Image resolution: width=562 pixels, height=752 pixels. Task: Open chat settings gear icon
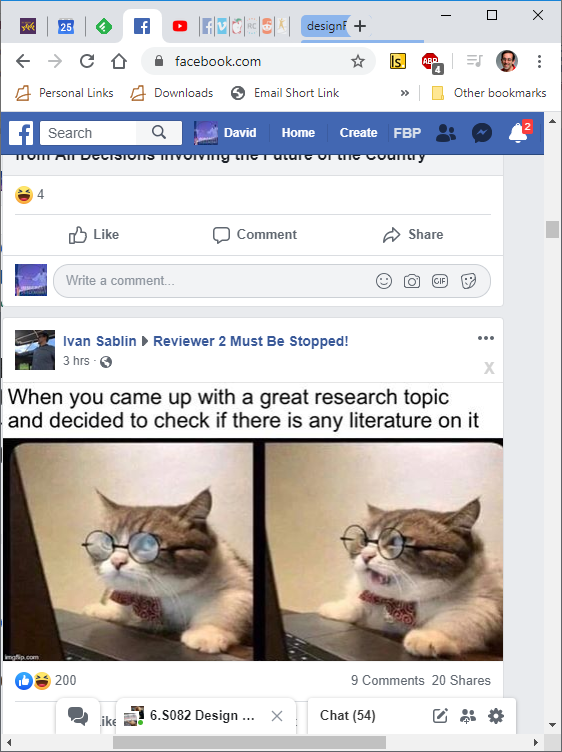point(496,716)
